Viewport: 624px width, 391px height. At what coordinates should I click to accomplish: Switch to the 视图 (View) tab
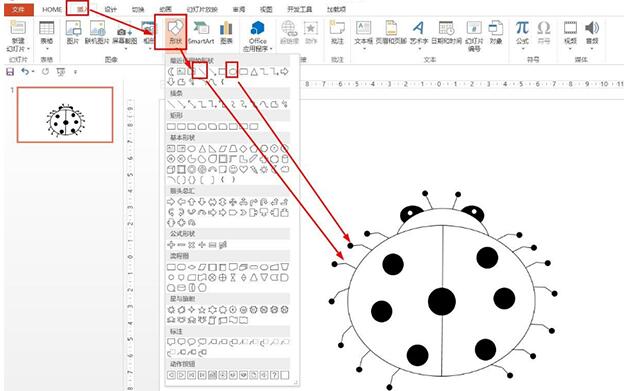pyautogui.click(x=266, y=9)
